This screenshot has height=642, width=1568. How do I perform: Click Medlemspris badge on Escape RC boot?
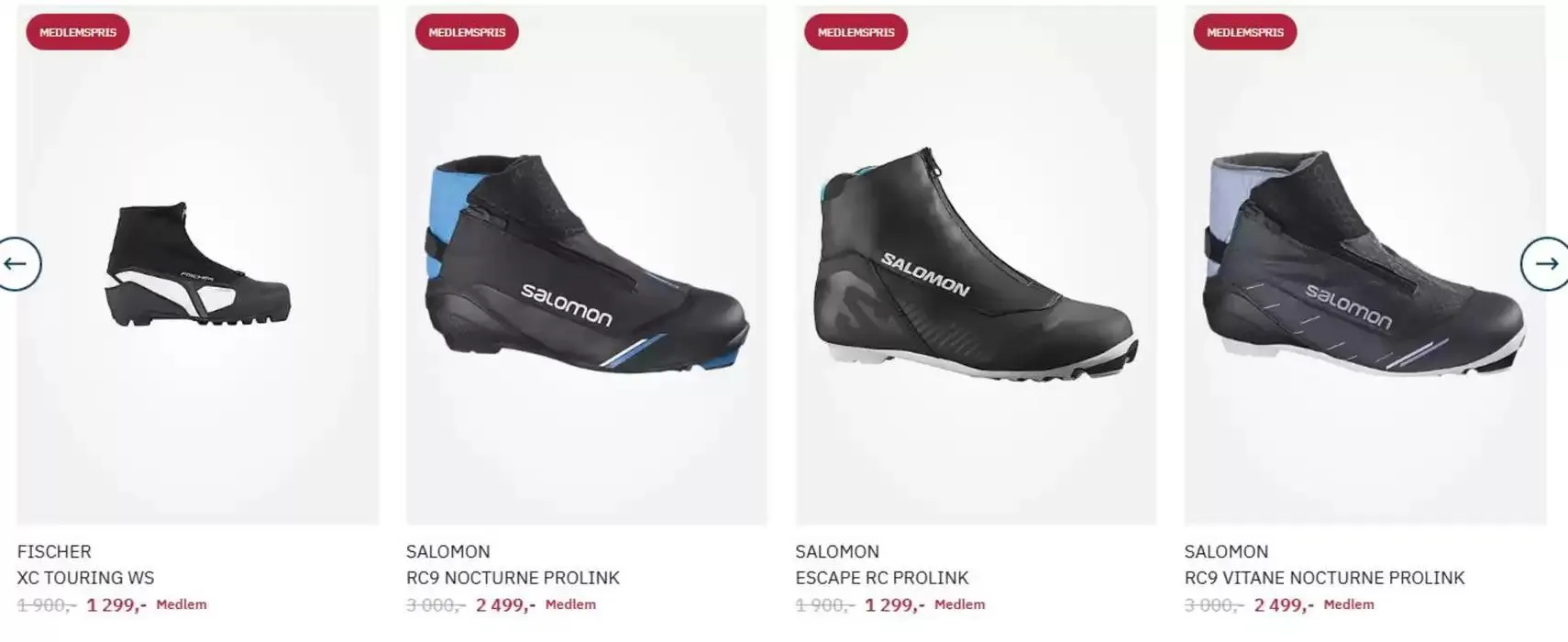tap(856, 32)
